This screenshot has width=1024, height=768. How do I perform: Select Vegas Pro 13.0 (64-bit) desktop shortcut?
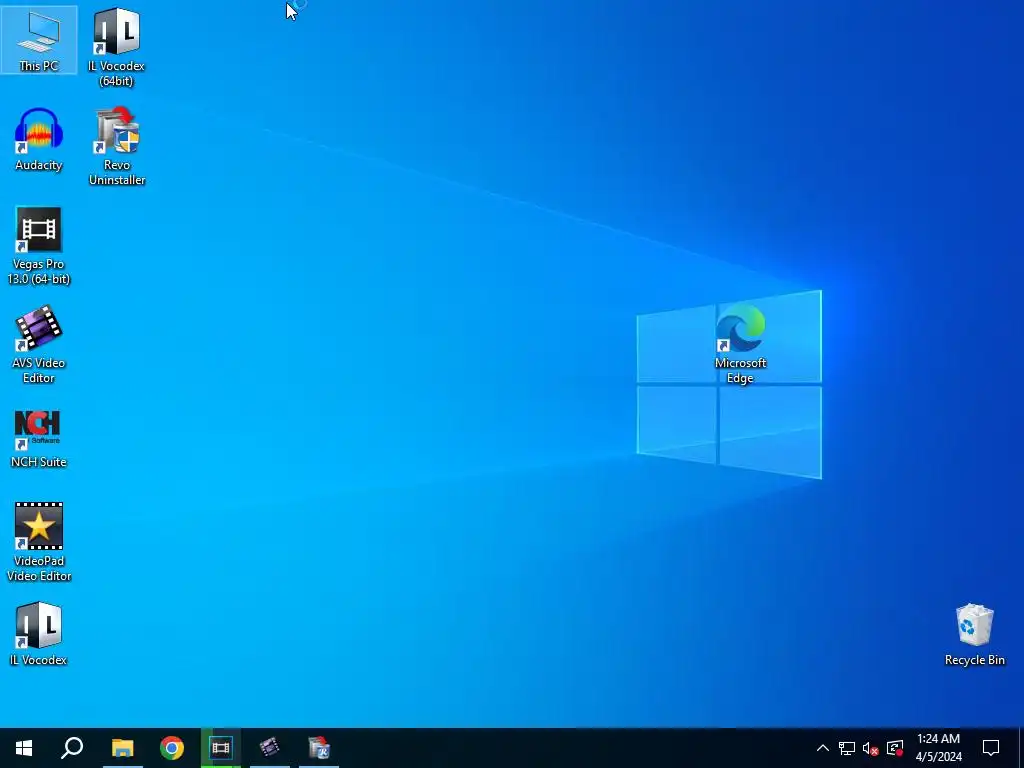coord(39,246)
